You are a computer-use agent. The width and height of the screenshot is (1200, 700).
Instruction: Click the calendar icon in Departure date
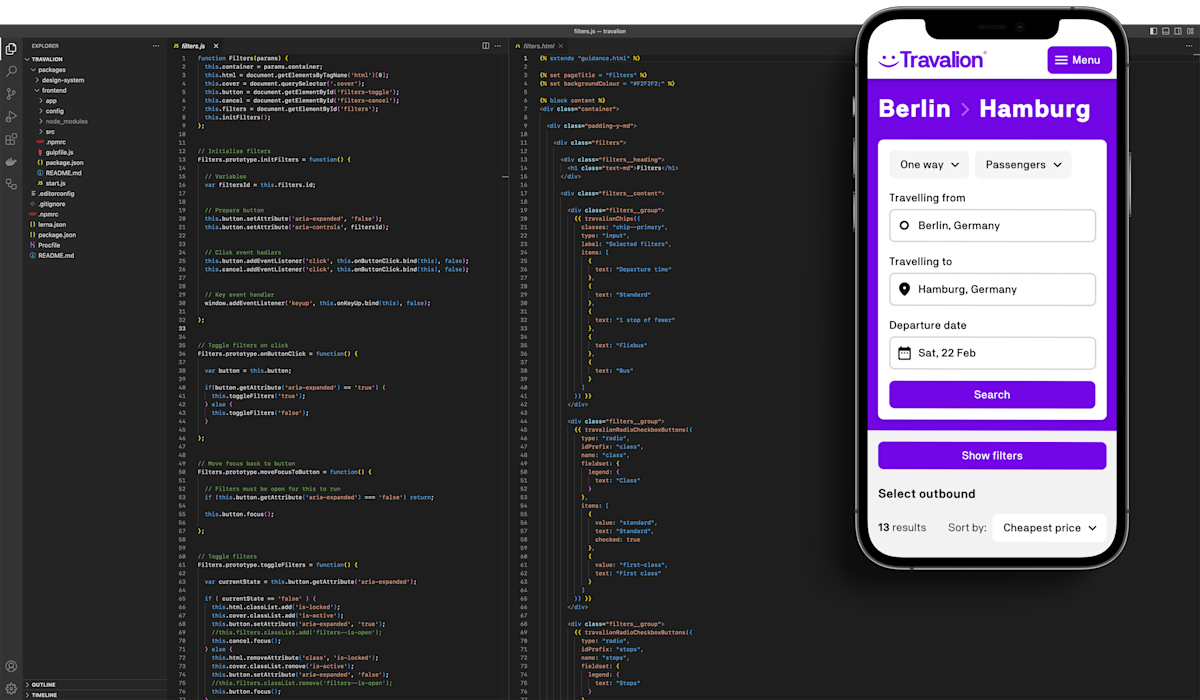coord(904,353)
